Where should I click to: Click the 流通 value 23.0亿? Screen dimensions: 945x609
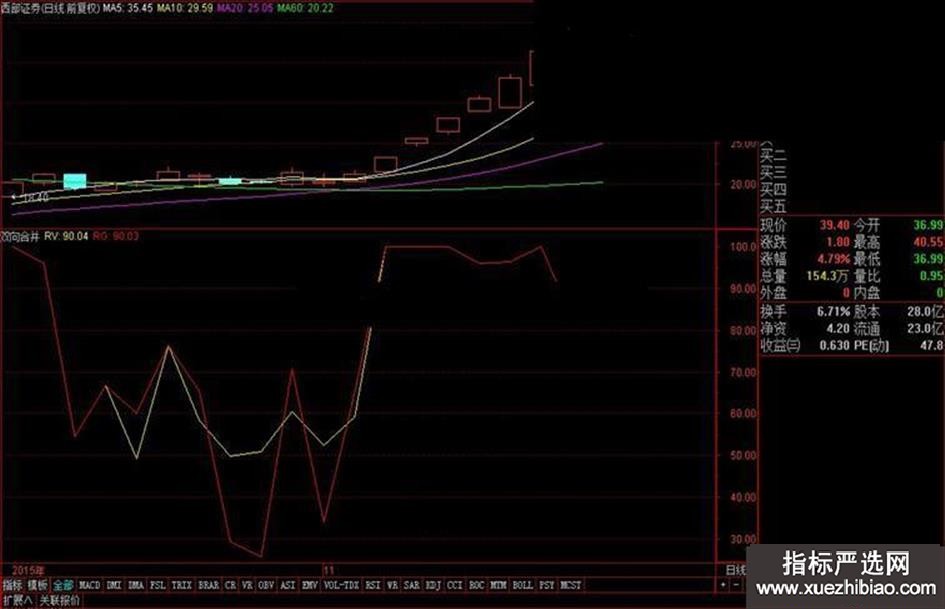coord(926,329)
